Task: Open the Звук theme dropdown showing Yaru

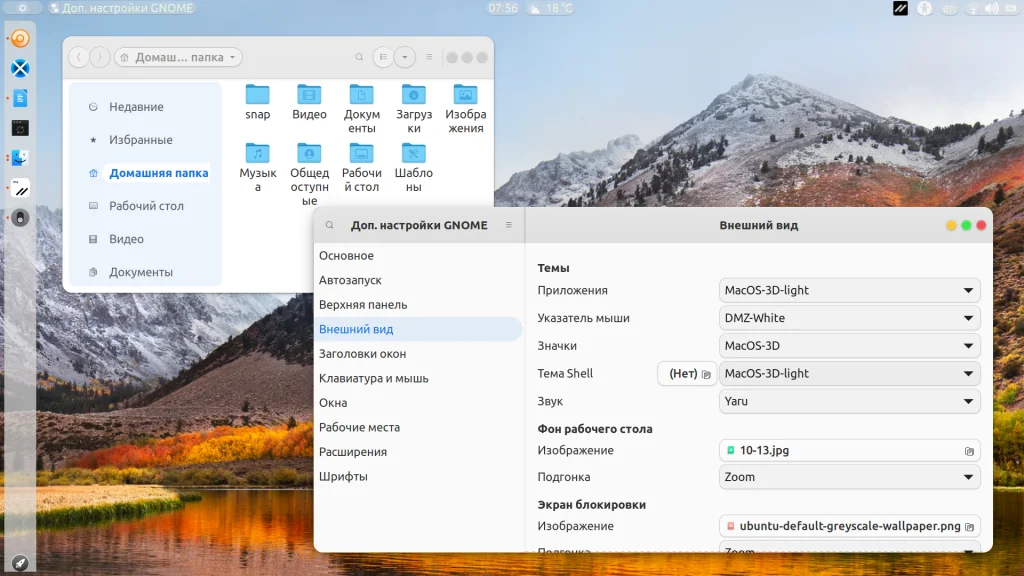Action: click(849, 401)
